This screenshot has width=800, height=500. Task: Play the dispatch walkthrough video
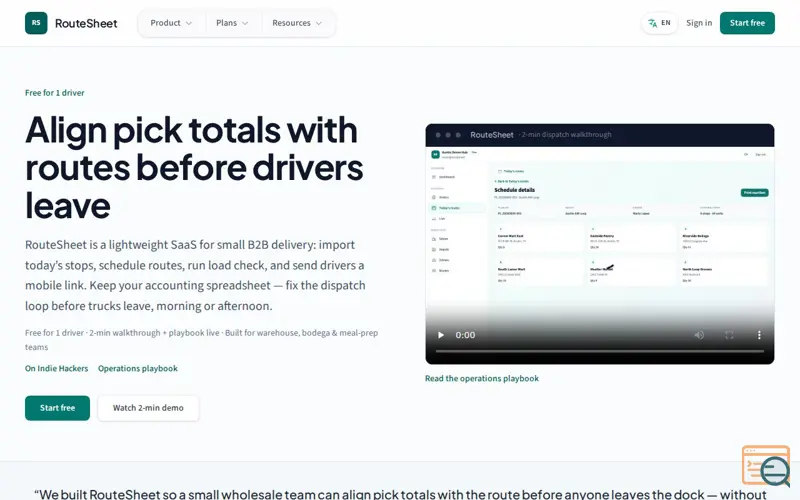441,335
